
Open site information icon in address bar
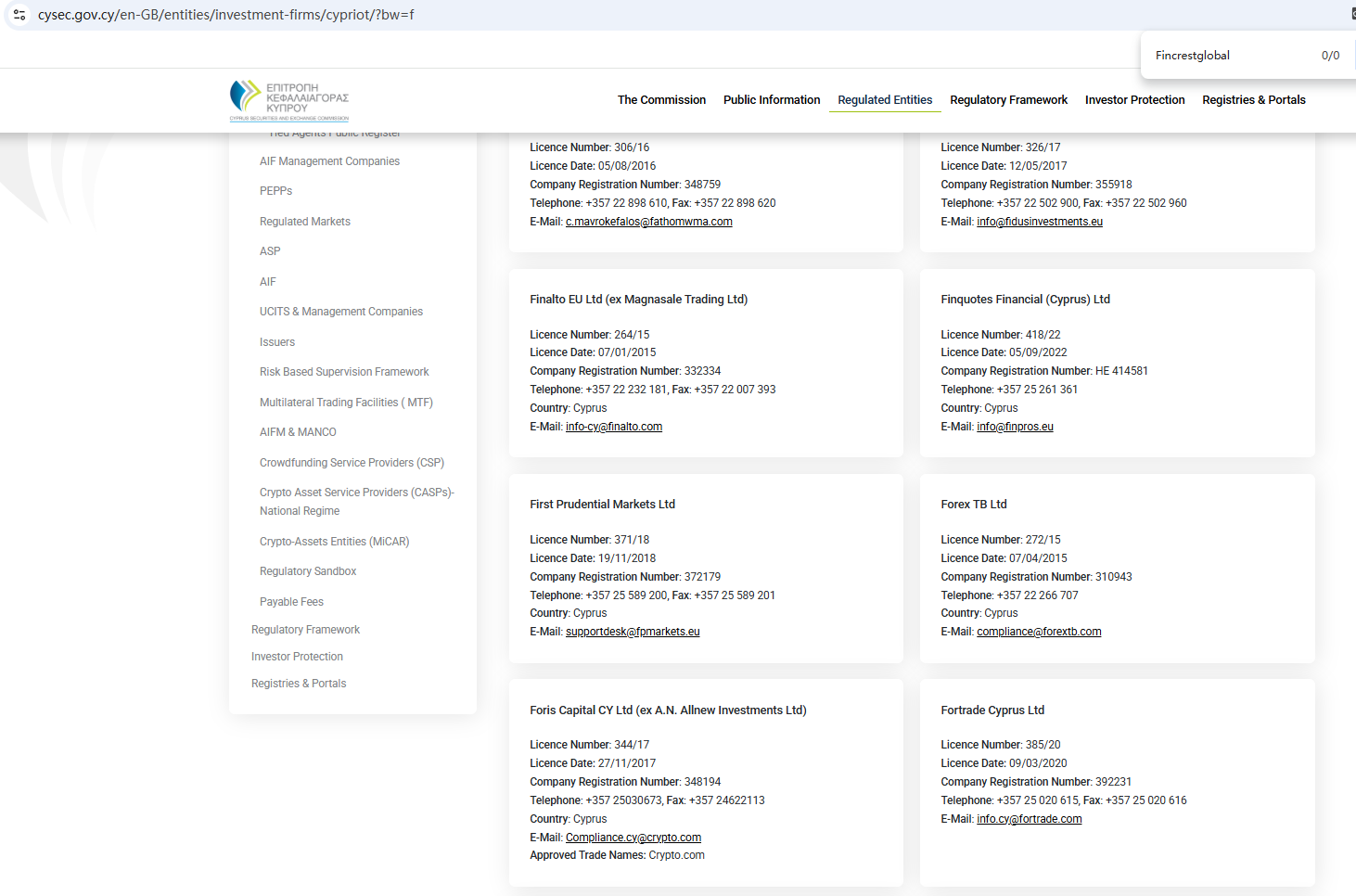19,15
